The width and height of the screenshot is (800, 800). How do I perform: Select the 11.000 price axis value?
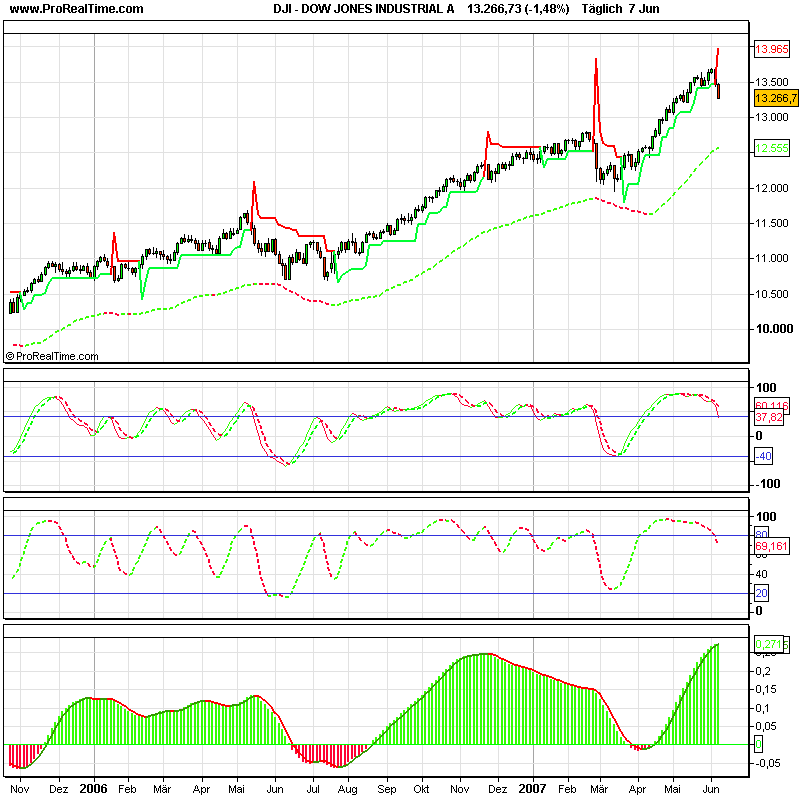tap(771, 259)
